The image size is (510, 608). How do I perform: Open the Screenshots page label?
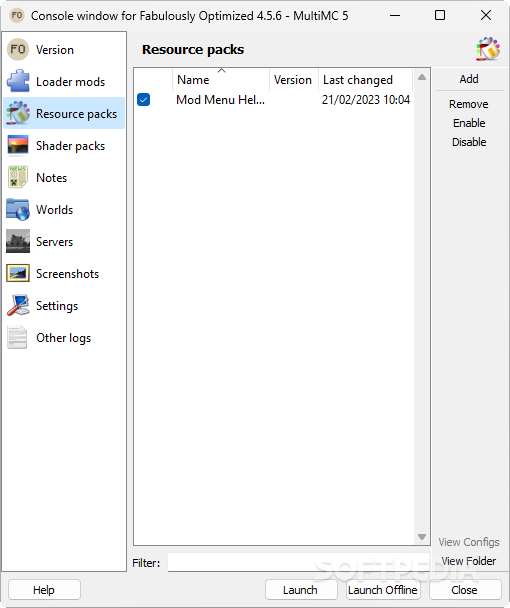click(x=67, y=274)
